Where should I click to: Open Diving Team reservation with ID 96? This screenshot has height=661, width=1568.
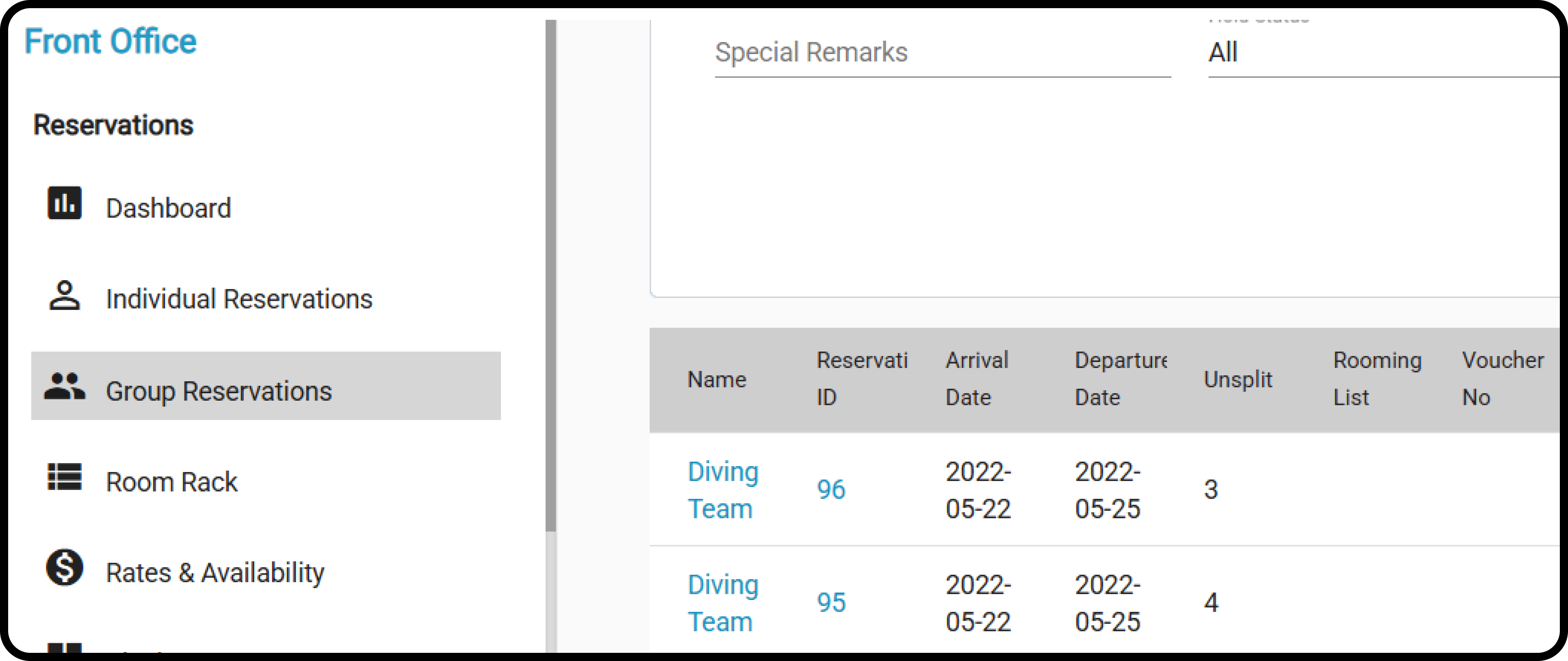[831, 490]
